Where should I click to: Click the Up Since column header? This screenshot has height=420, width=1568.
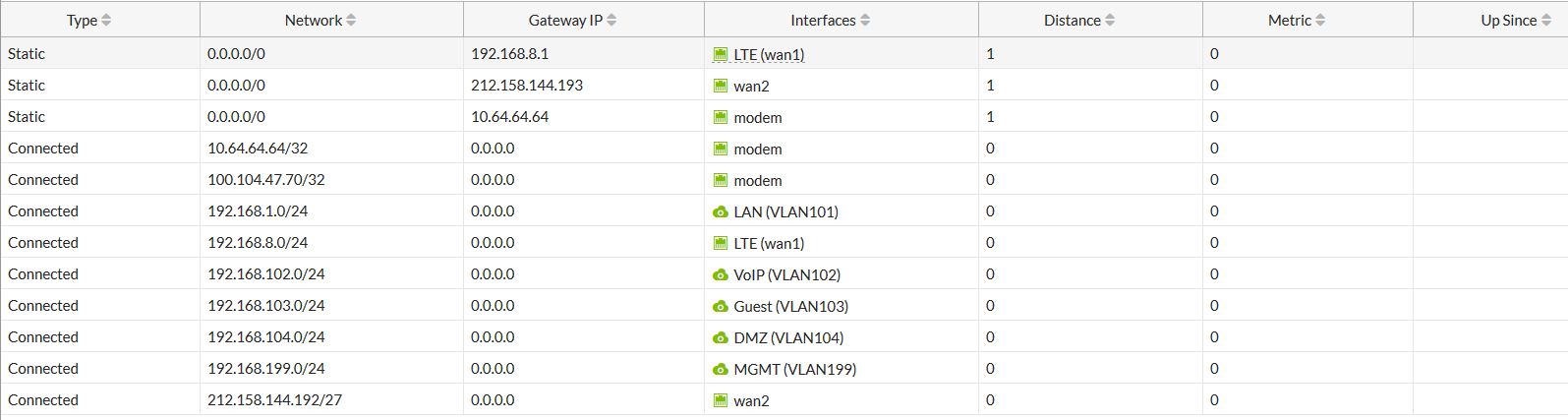coord(1508,21)
